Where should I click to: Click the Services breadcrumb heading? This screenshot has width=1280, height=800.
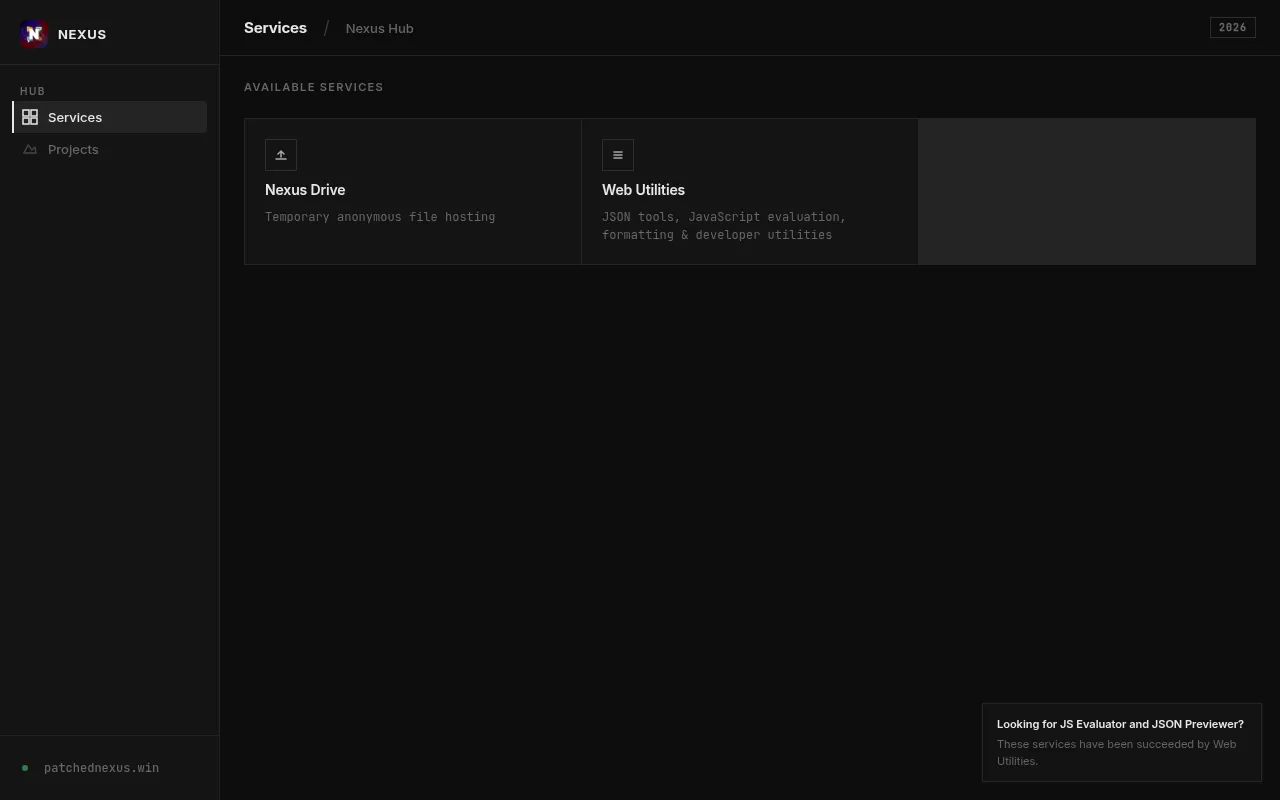tap(275, 28)
